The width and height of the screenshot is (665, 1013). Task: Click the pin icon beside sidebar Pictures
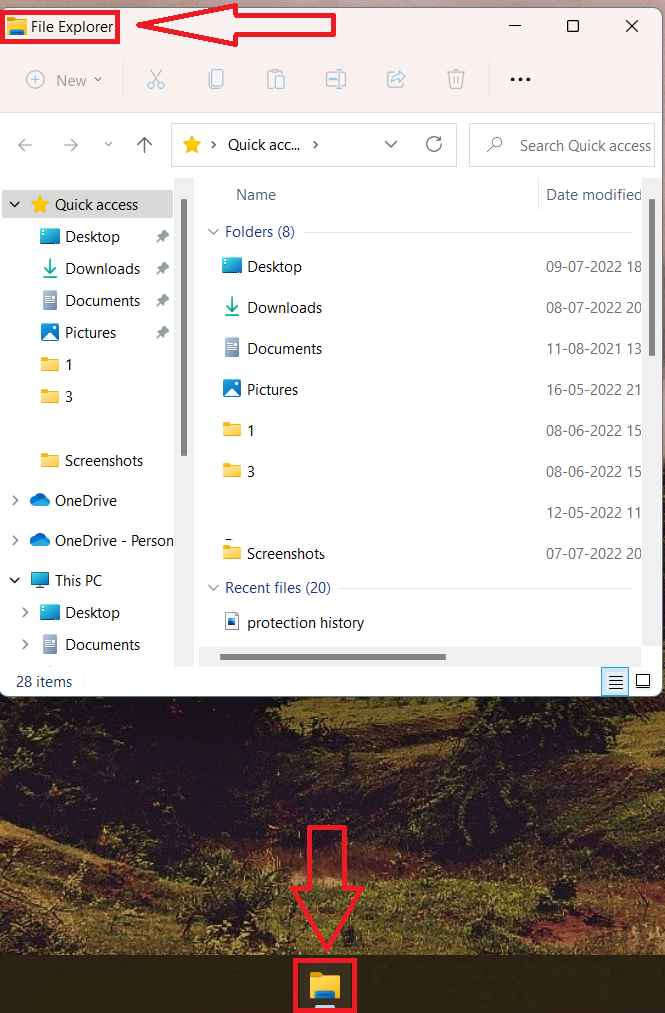point(162,332)
